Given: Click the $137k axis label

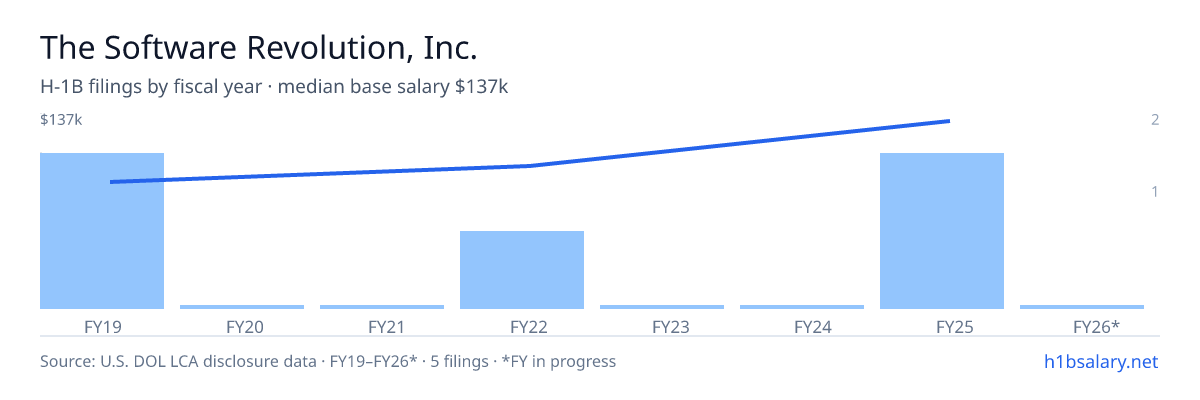Looking at the screenshot, I should coord(61,120).
